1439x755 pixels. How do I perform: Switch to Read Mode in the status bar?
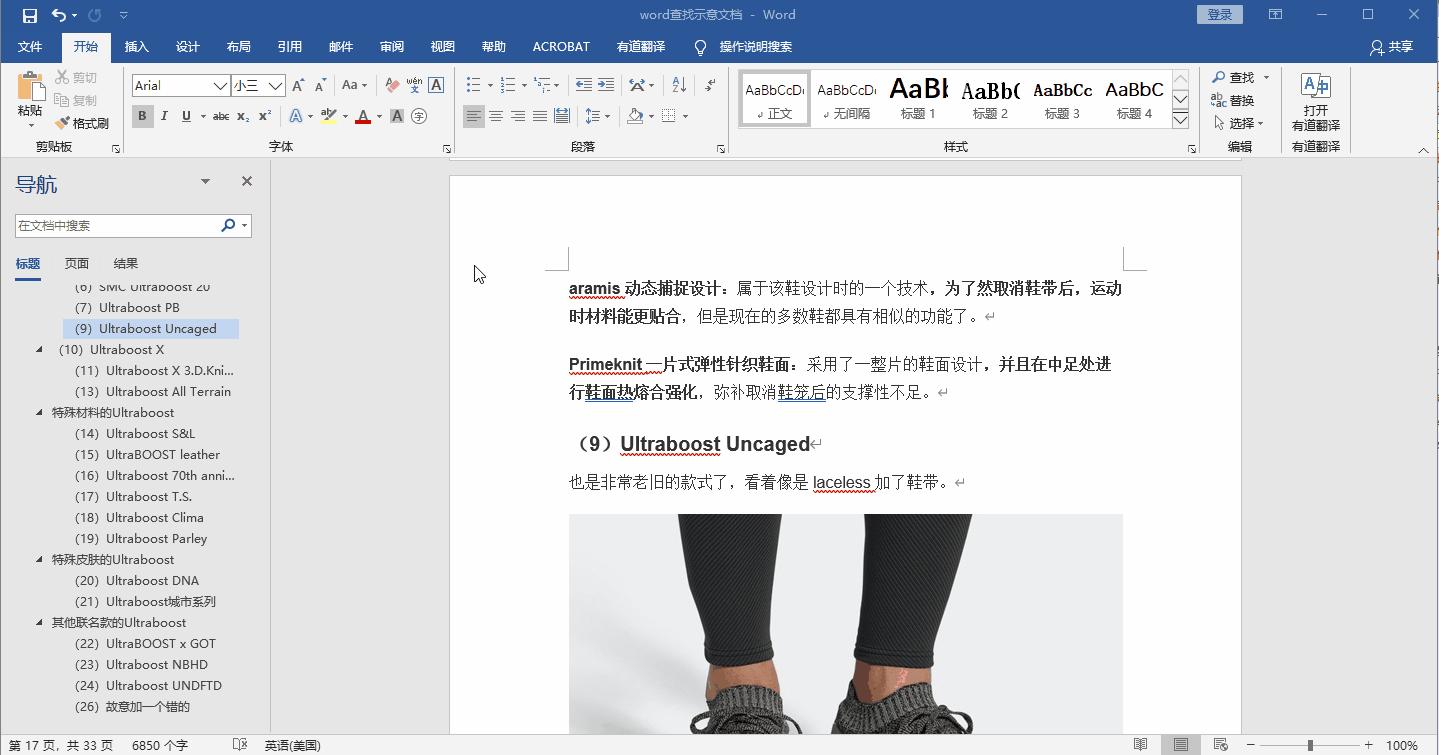(x=1139, y=745)
